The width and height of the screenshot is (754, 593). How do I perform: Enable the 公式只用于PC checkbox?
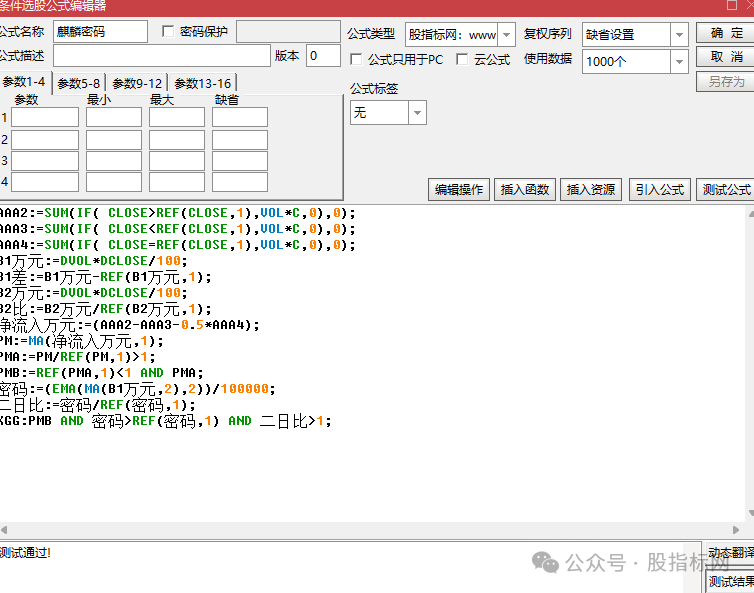[x=356, y=59]
